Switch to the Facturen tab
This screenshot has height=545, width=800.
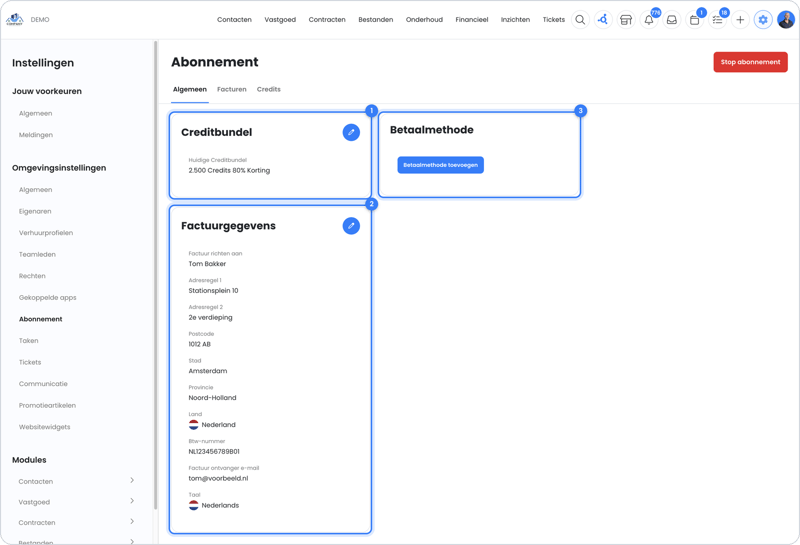tap(232, 89)
